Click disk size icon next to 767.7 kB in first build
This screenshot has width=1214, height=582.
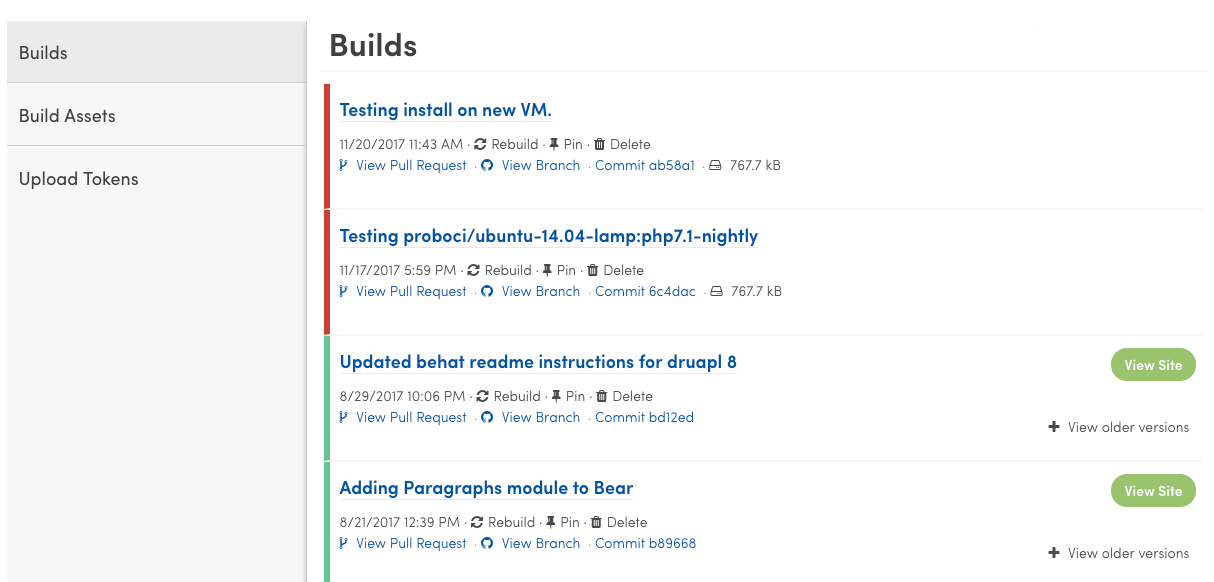click(714, 165)
